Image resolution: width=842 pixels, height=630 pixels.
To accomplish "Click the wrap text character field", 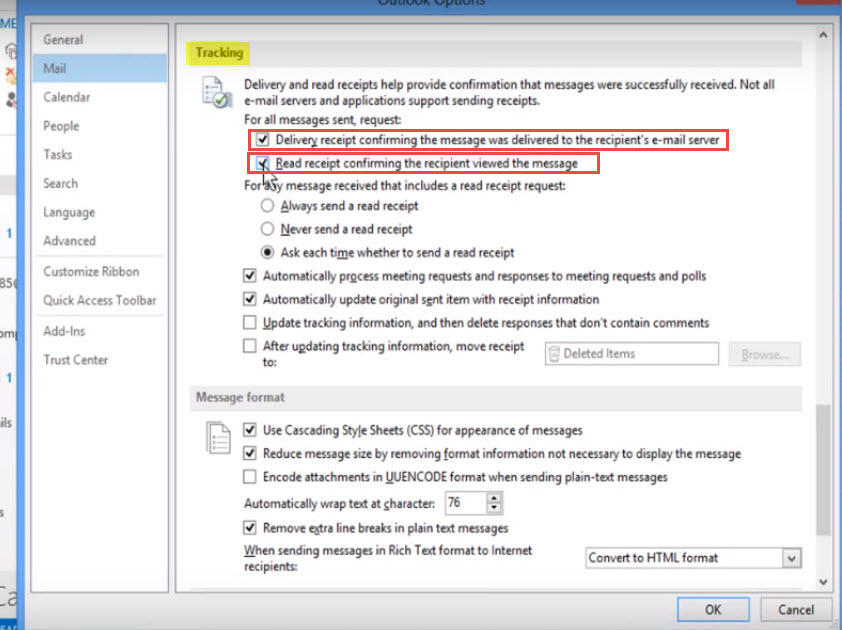I will 466,503.
